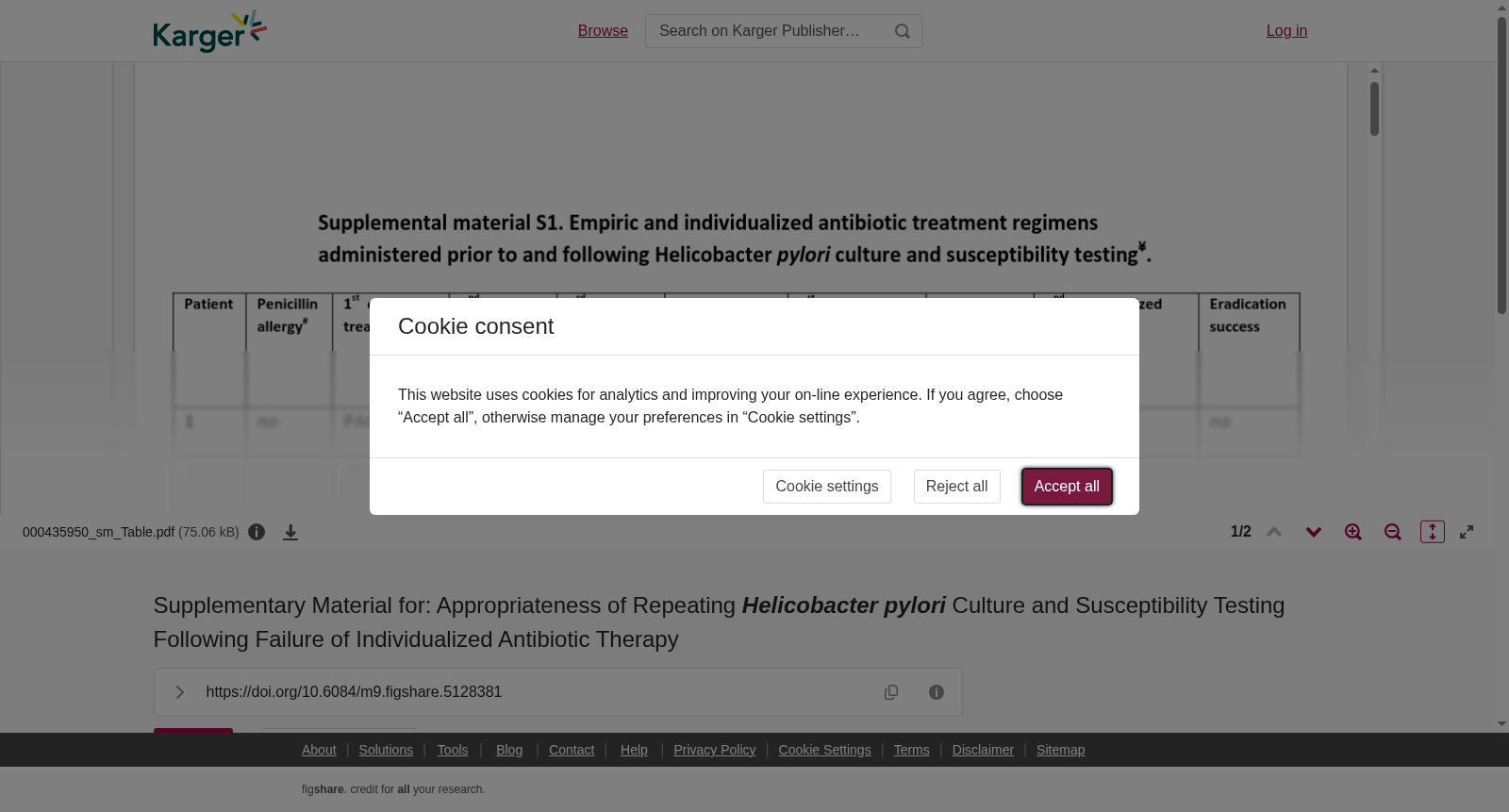Show file info icon next to filename
The height and width of the screenshot is (812, 1509).
click(x=257, y=532)
